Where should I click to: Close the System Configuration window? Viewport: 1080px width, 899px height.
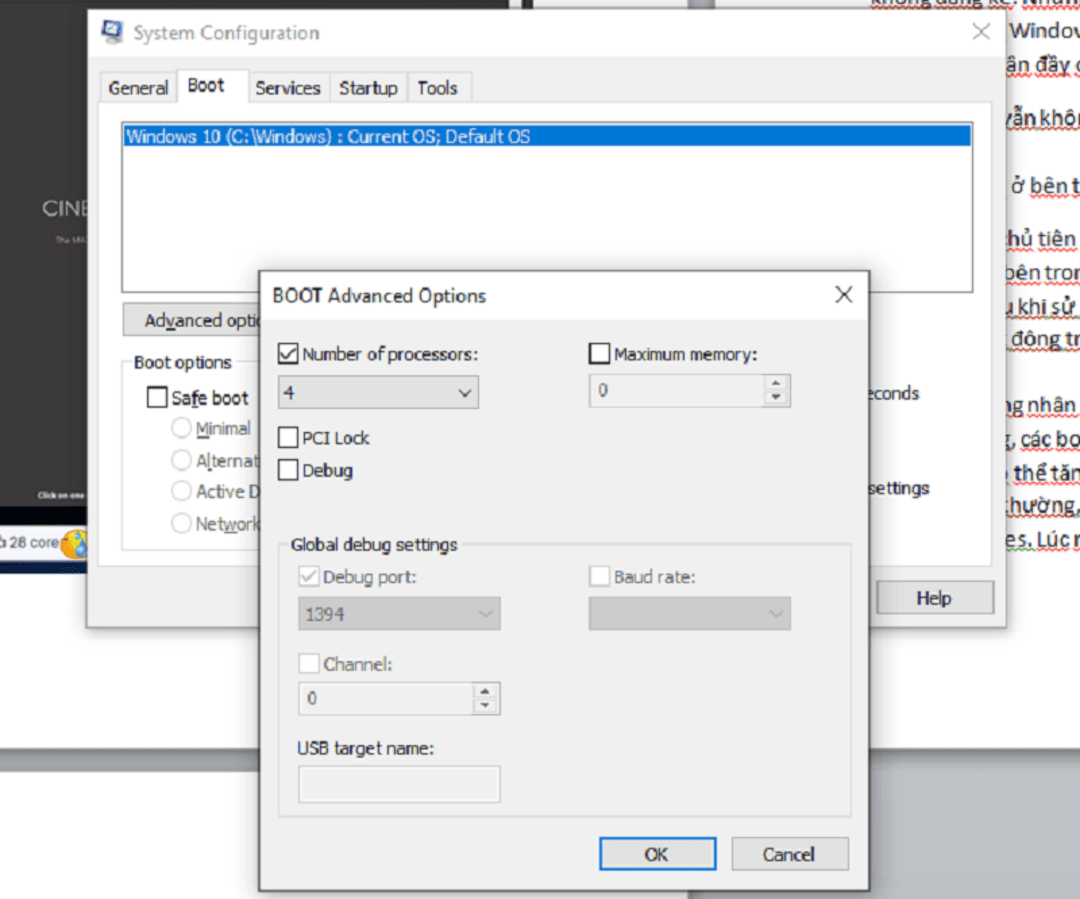981,32
